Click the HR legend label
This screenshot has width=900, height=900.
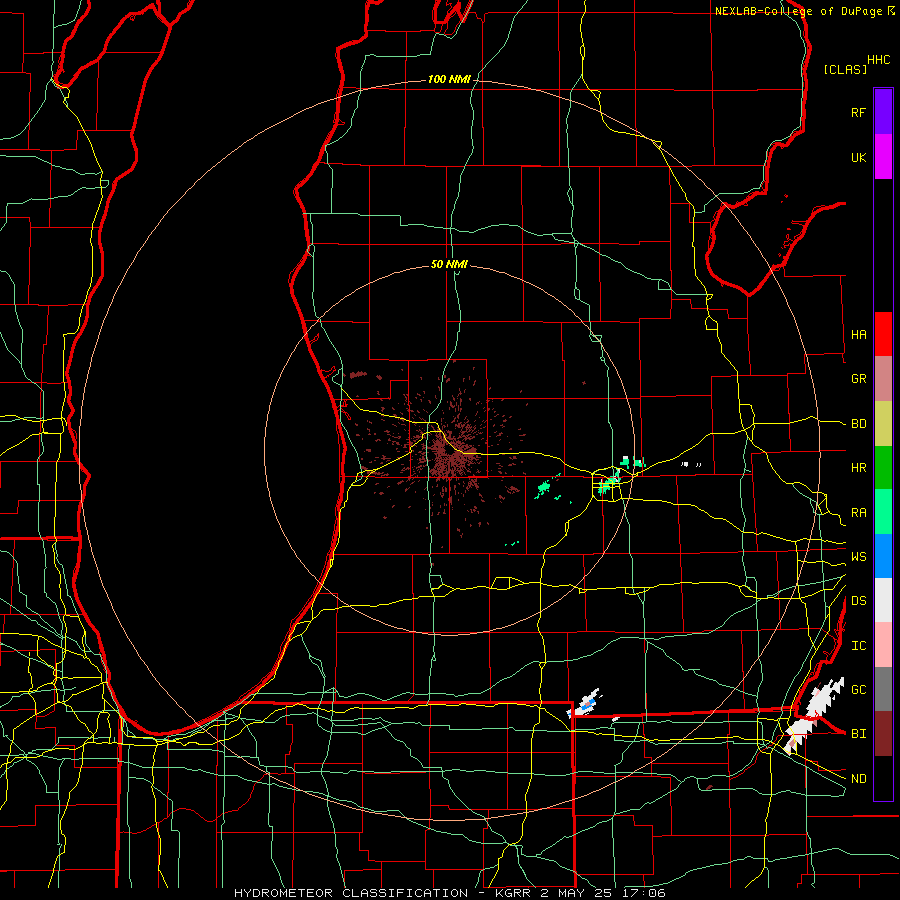[x=858, y=468]
